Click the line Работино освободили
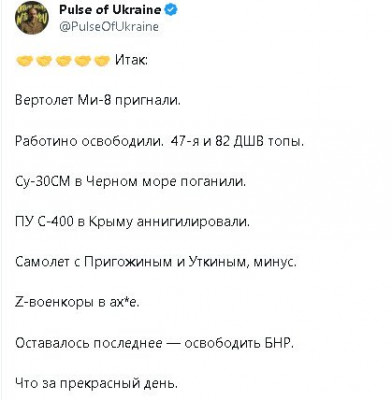The image size is (392, 400). [89, 141]
